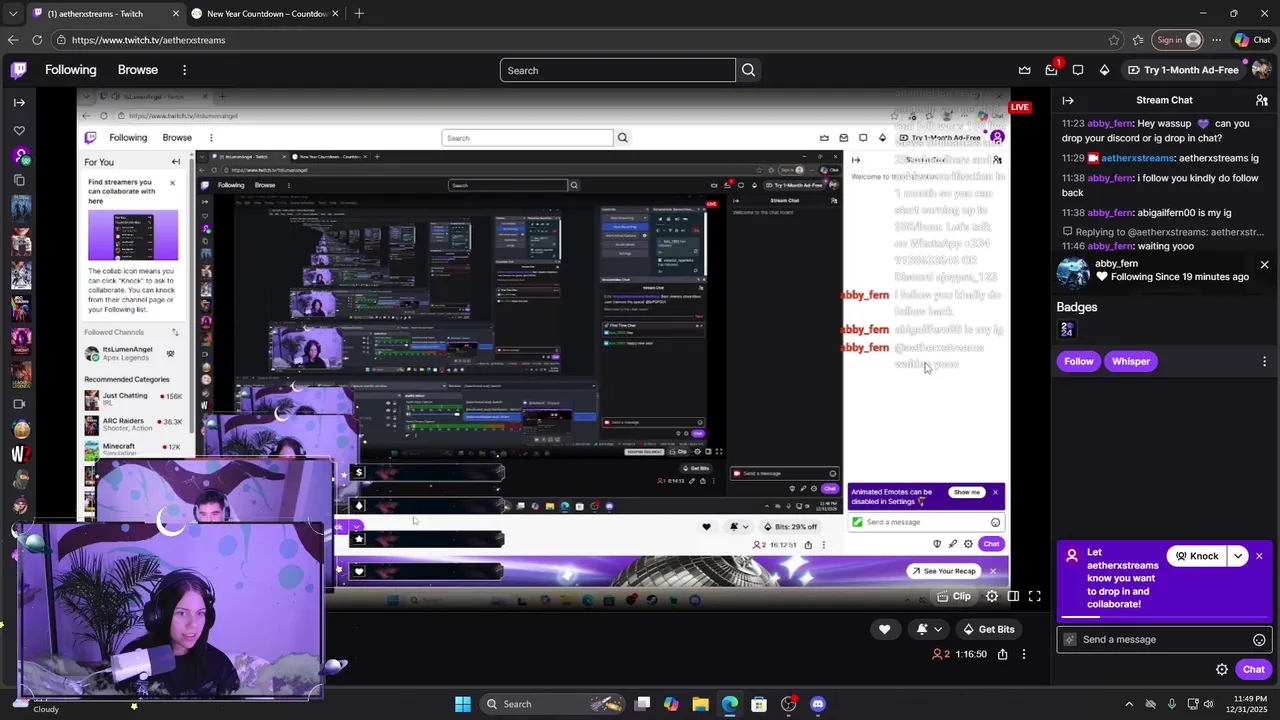The height and width of the screenshot is (720, 1280).
Task: Open the Following tab
Action: point(70,70)
